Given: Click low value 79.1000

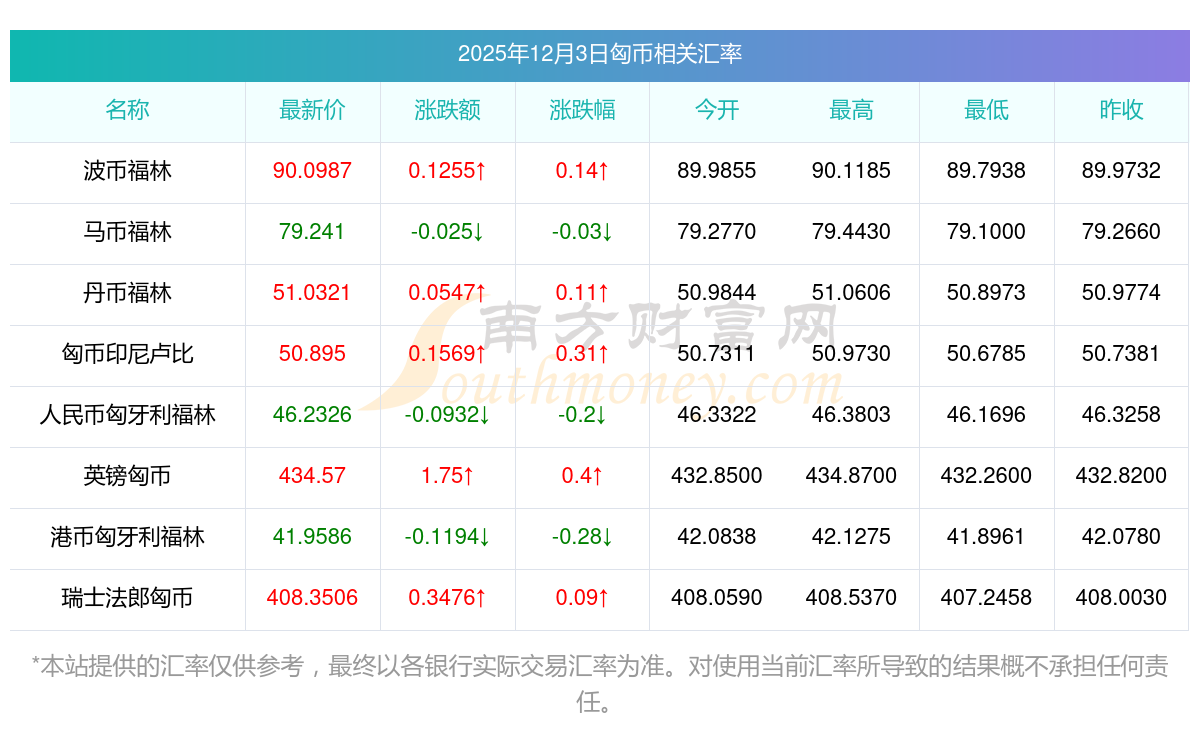Looking at the screenshot, I should 987,232.
